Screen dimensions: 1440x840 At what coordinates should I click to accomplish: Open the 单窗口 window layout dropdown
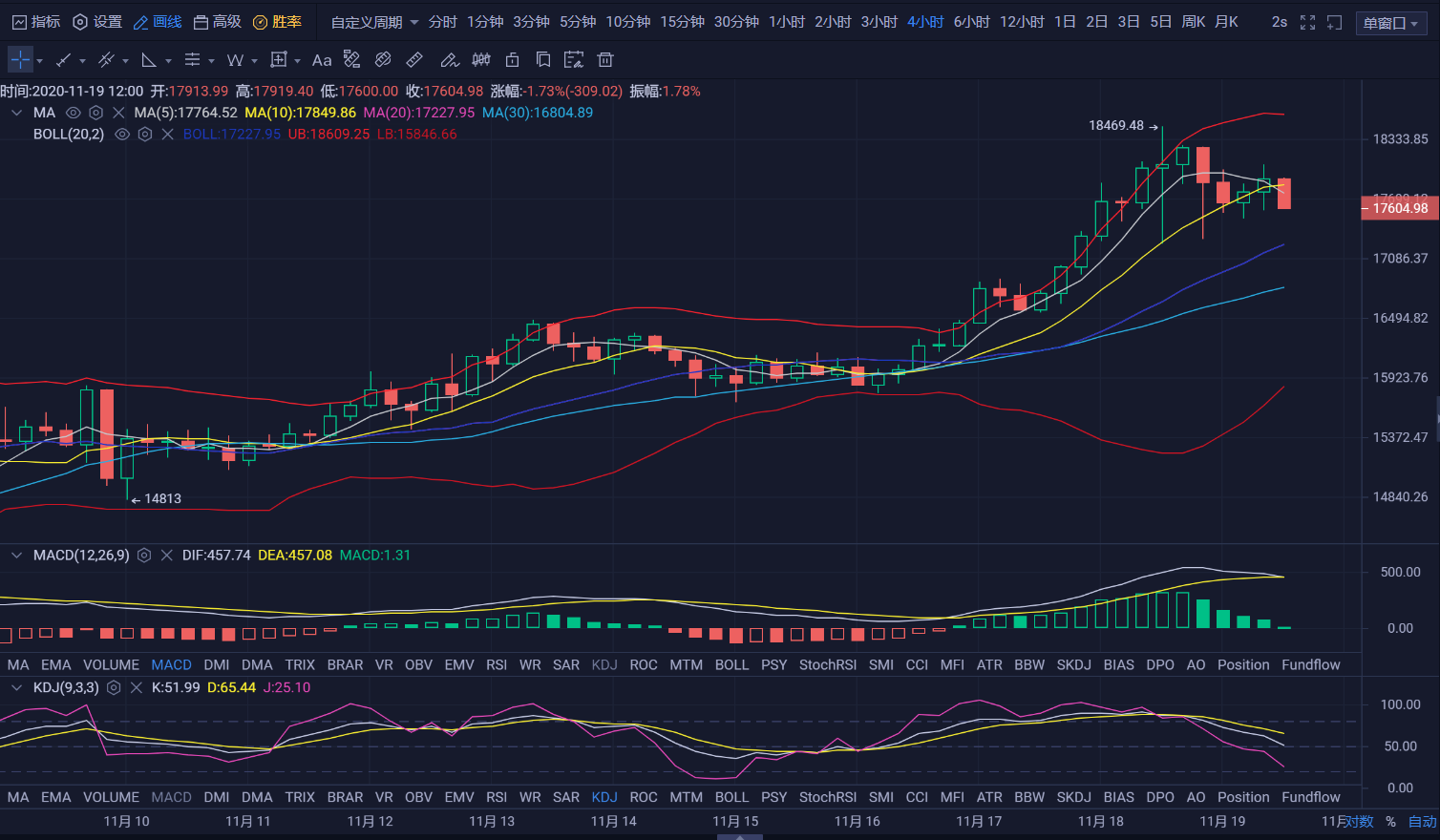click(x=1390, y=23)
